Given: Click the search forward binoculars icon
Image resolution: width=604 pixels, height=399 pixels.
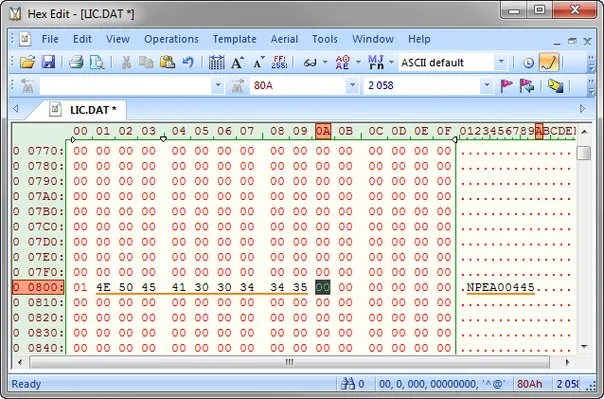Looking at the screenshot, I should pos(237,86).
